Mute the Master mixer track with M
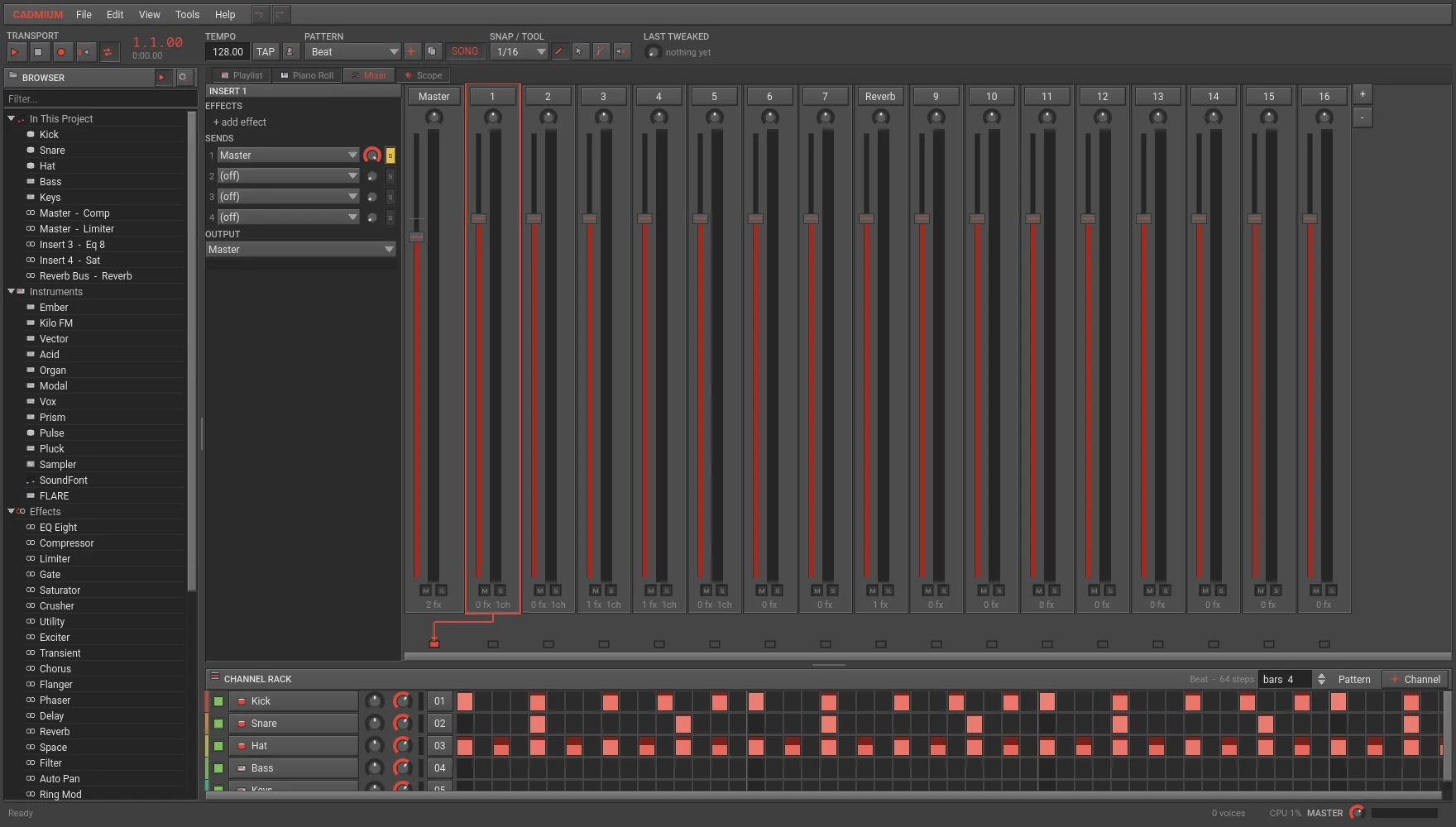The height and width of the screenshot is (827, 1456). [425, 590]
